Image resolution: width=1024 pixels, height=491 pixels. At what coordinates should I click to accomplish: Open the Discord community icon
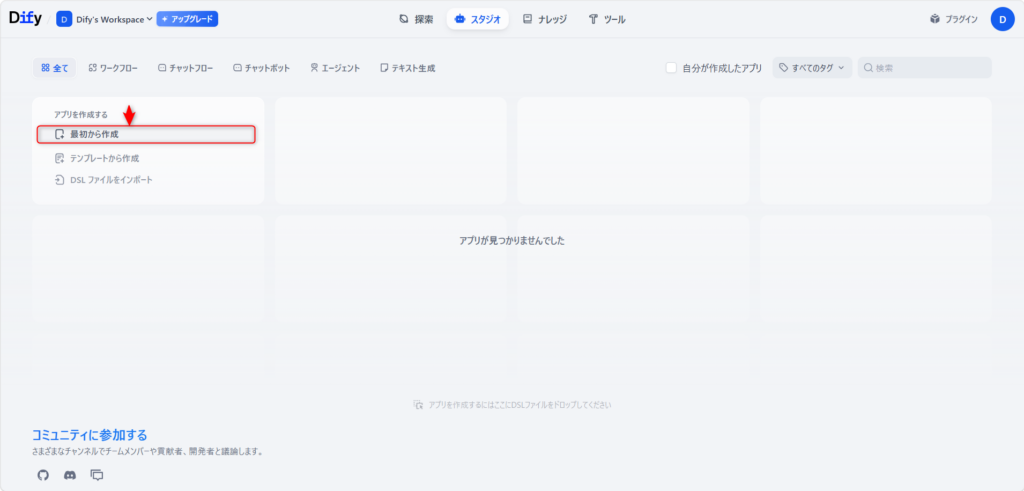pyautogui.click(x=70, y=474)
